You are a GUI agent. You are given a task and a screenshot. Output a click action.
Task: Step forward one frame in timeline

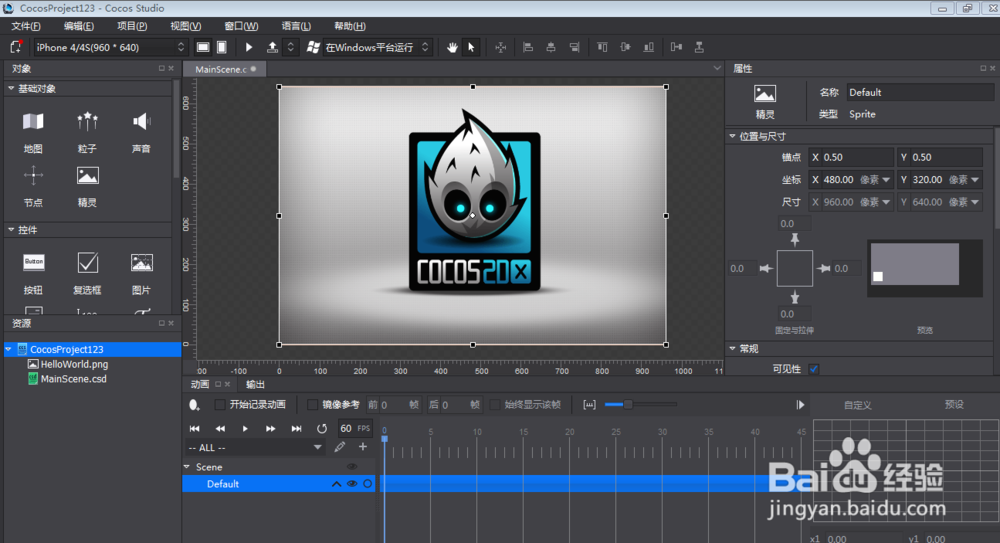[270, 429]
